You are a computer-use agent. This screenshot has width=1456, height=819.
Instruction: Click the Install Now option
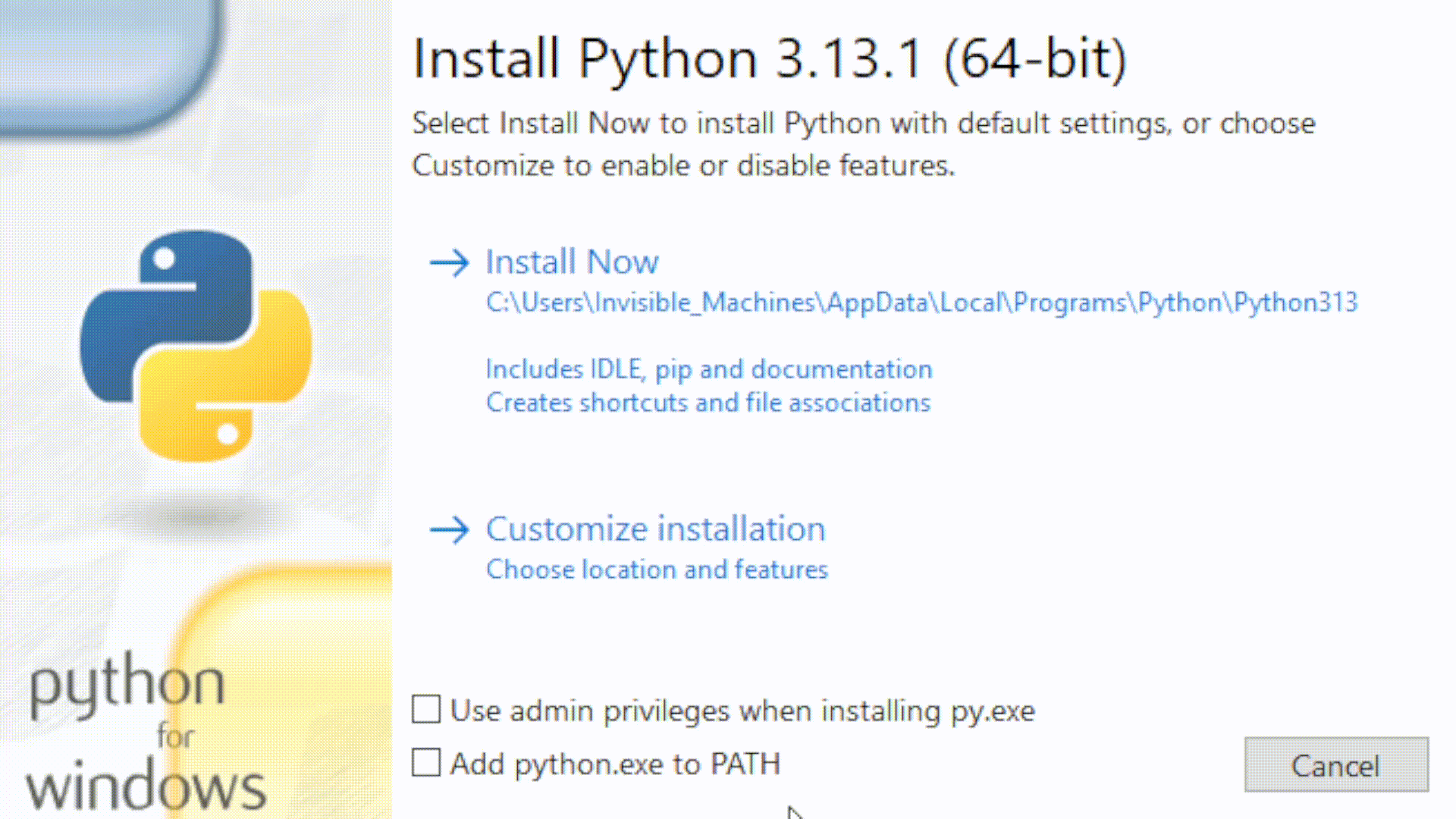point(572,262)
